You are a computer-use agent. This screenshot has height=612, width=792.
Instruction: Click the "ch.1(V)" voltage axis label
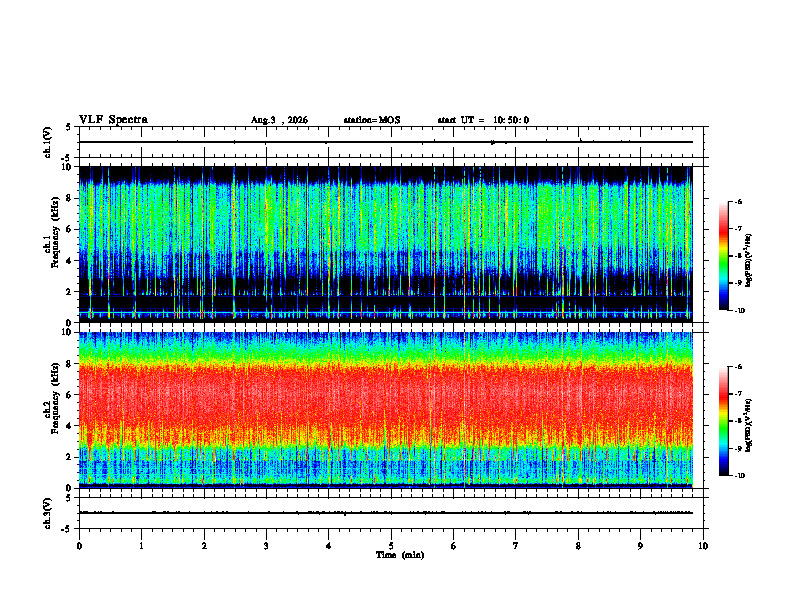pos(48,142)
